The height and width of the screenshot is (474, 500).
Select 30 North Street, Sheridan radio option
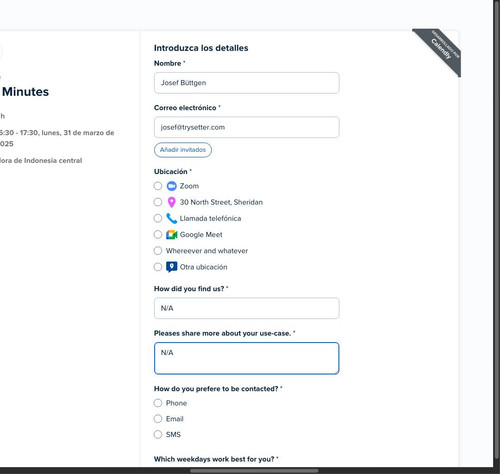click(158, 202)
